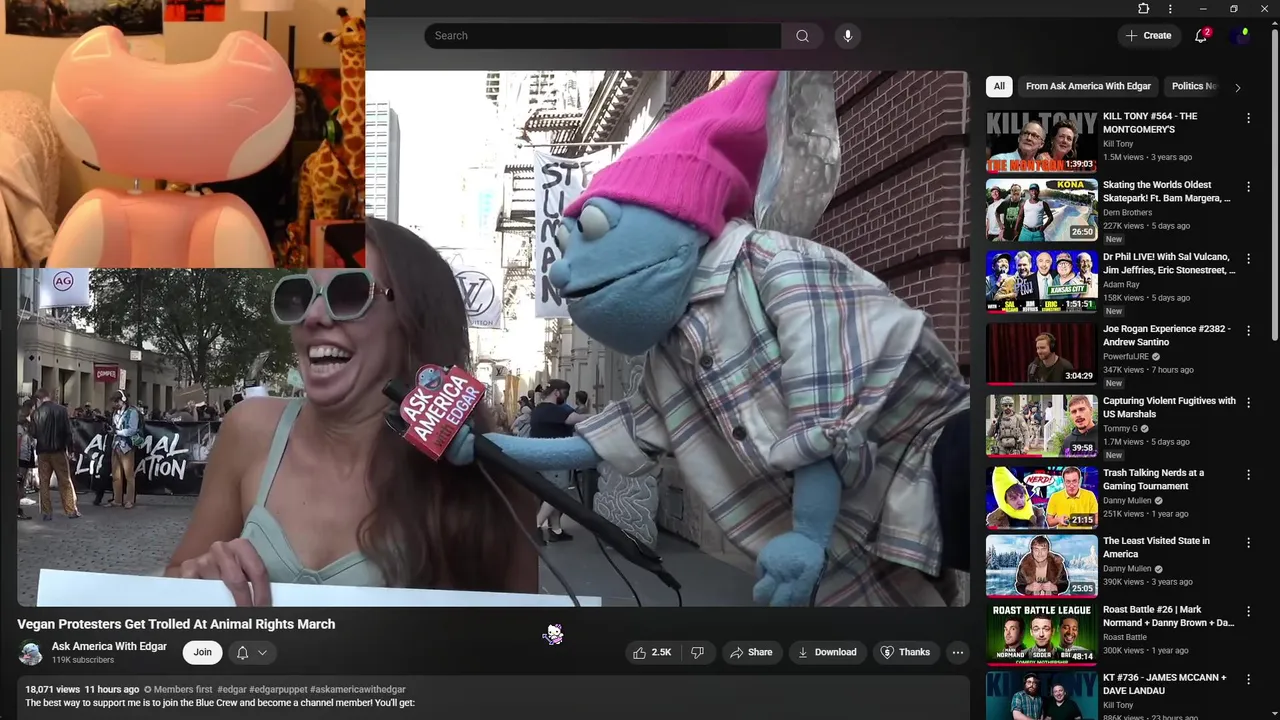Click the search magnifier button

[802, 36]
